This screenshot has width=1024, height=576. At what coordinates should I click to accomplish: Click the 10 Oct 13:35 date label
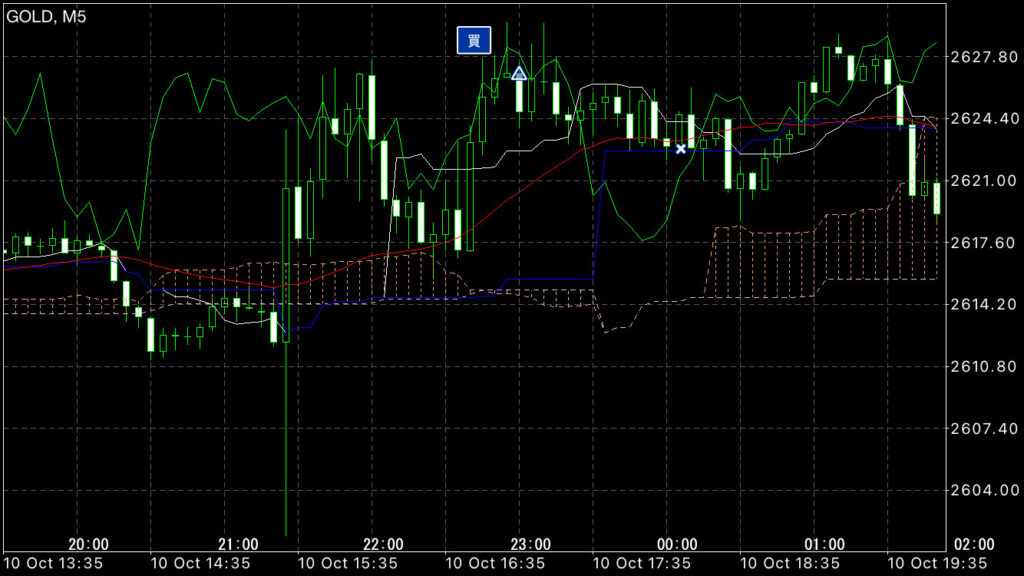53,563
